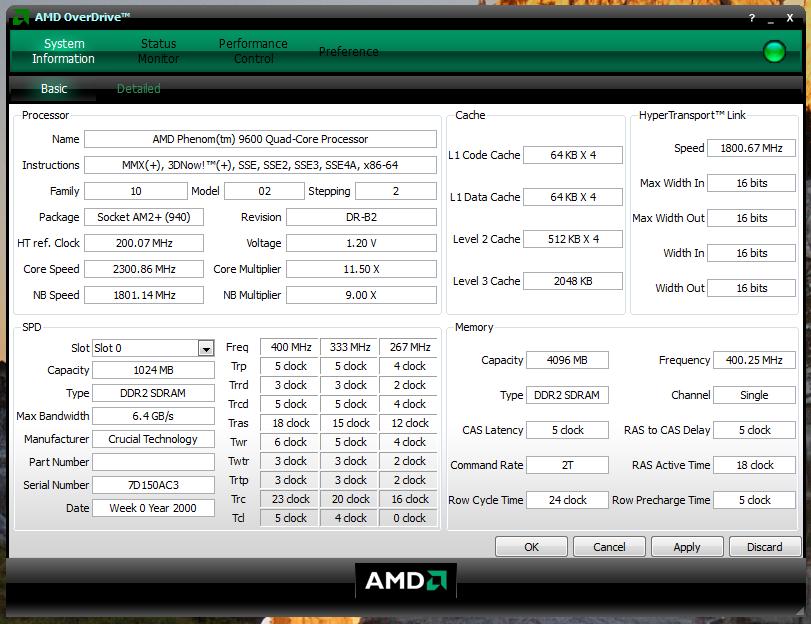Click the CAS Latency value 5 clock
This screenshot has width=811, height=624.
(x=567, y=430)
